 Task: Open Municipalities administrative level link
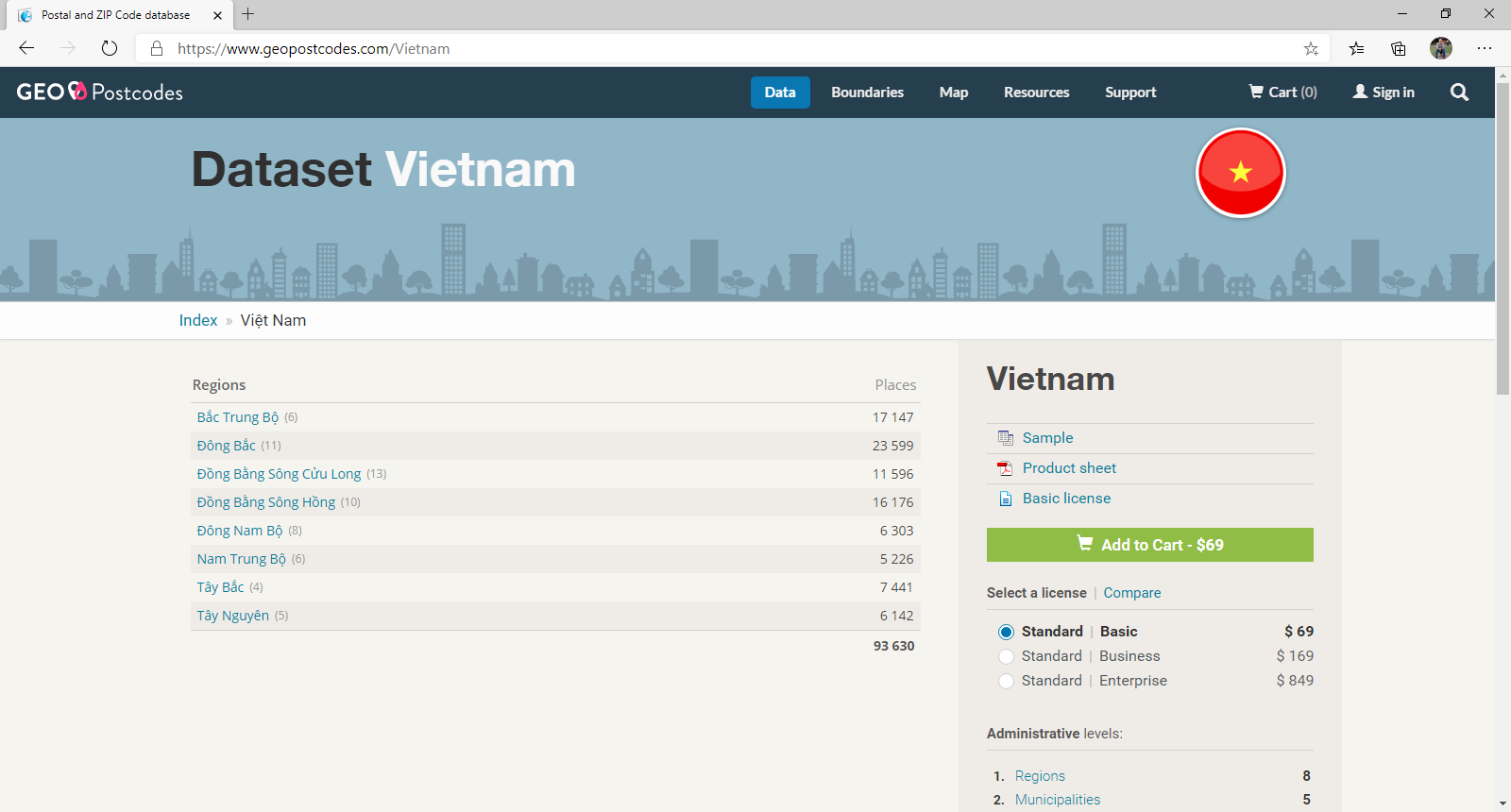(x=1058, y=800)
